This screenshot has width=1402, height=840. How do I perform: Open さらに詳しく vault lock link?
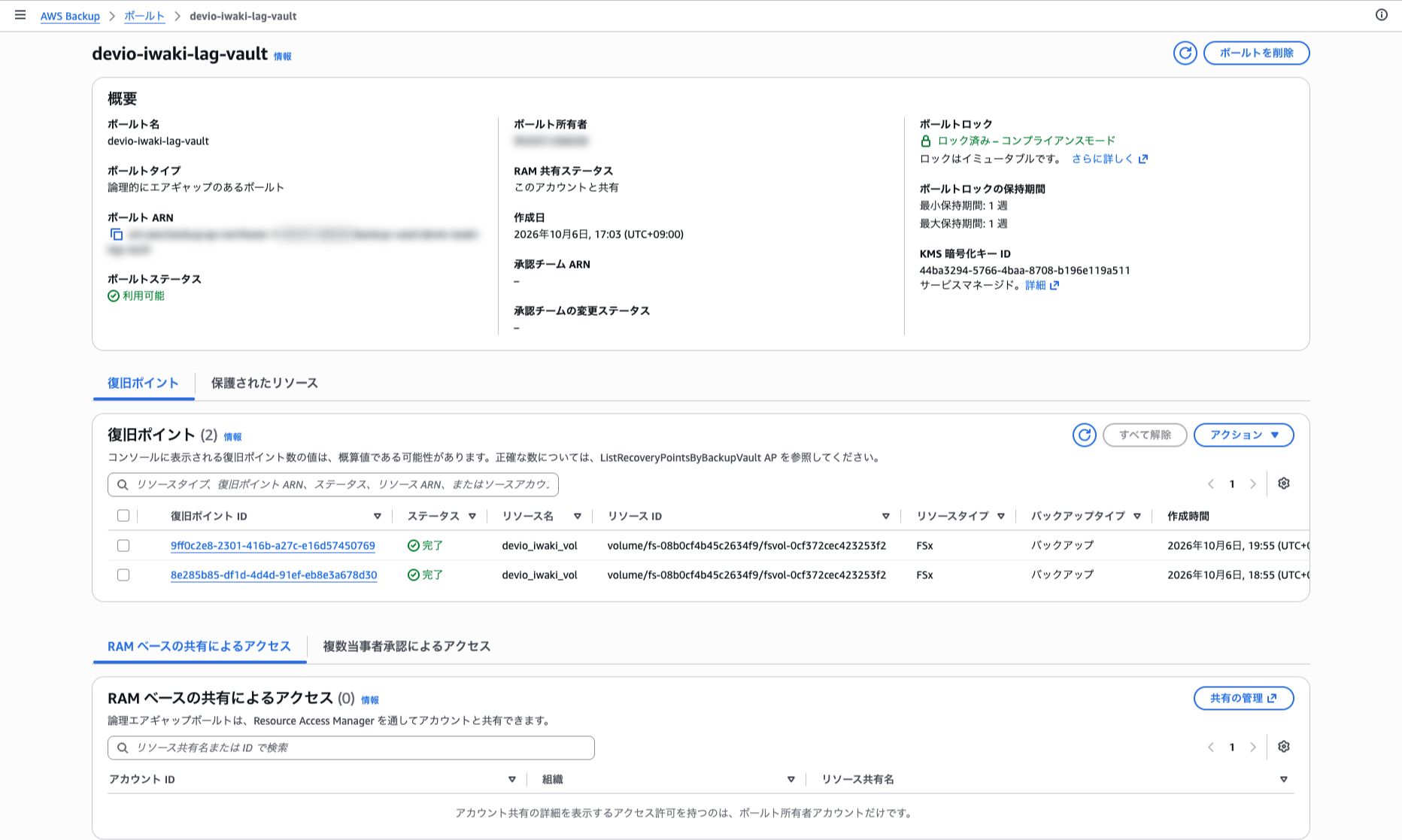point(1109,159)
